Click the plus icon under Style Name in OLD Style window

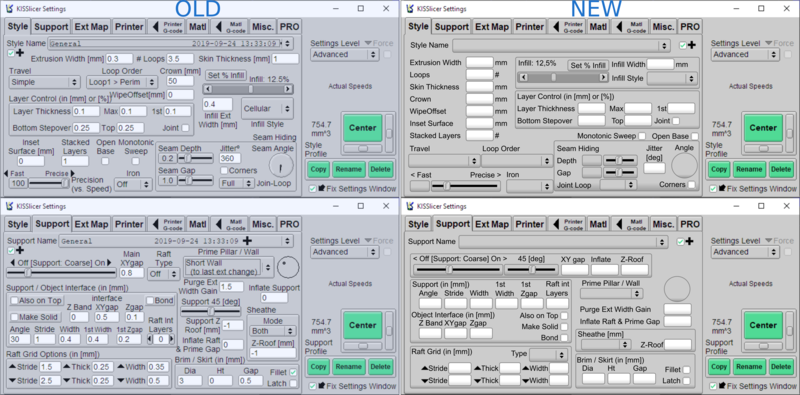pos(20,53)
